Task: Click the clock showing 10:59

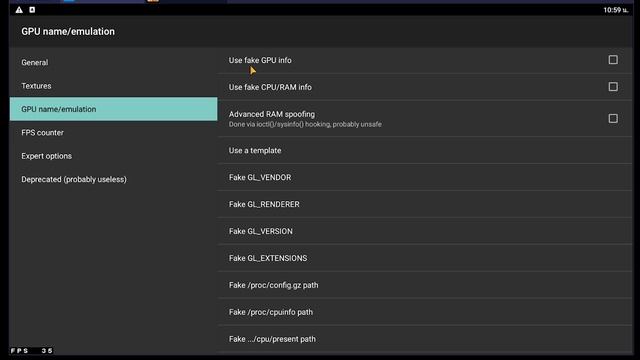Action: [x=616, y=10]
